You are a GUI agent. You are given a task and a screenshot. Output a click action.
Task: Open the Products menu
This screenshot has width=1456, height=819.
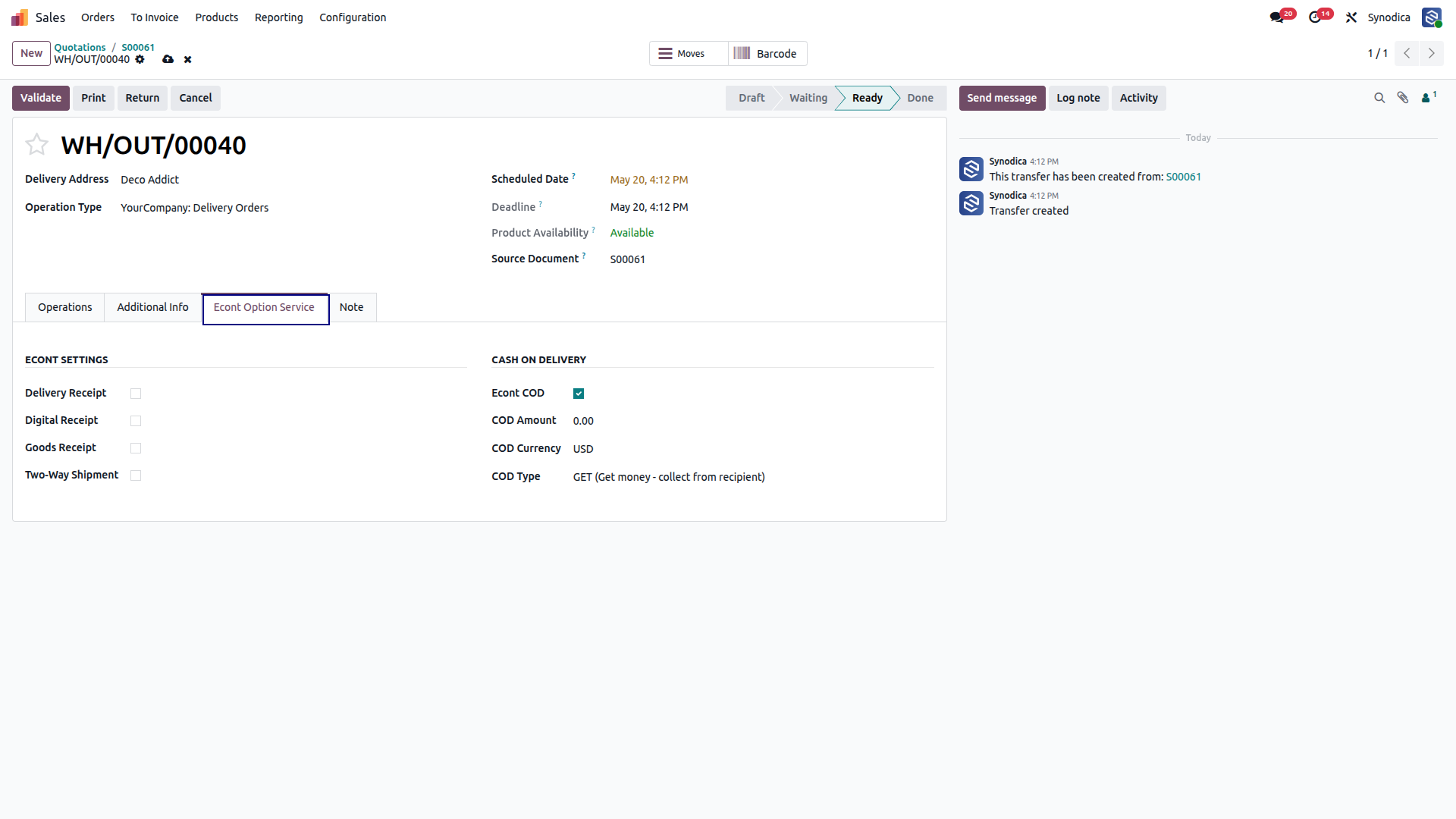[x=217, y=17]
